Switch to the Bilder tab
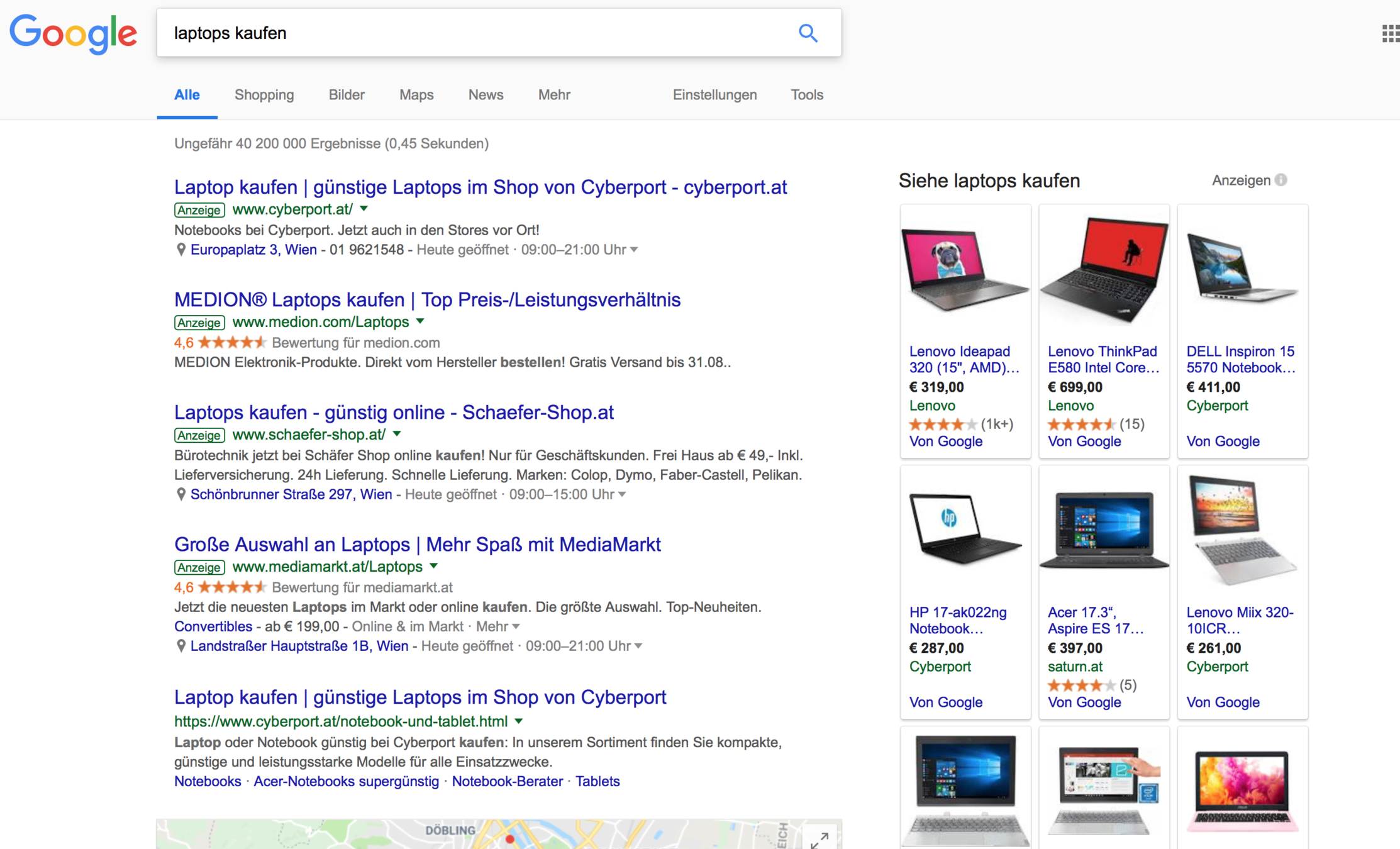The image size is (1400, 849). click(x=347, y=95)
